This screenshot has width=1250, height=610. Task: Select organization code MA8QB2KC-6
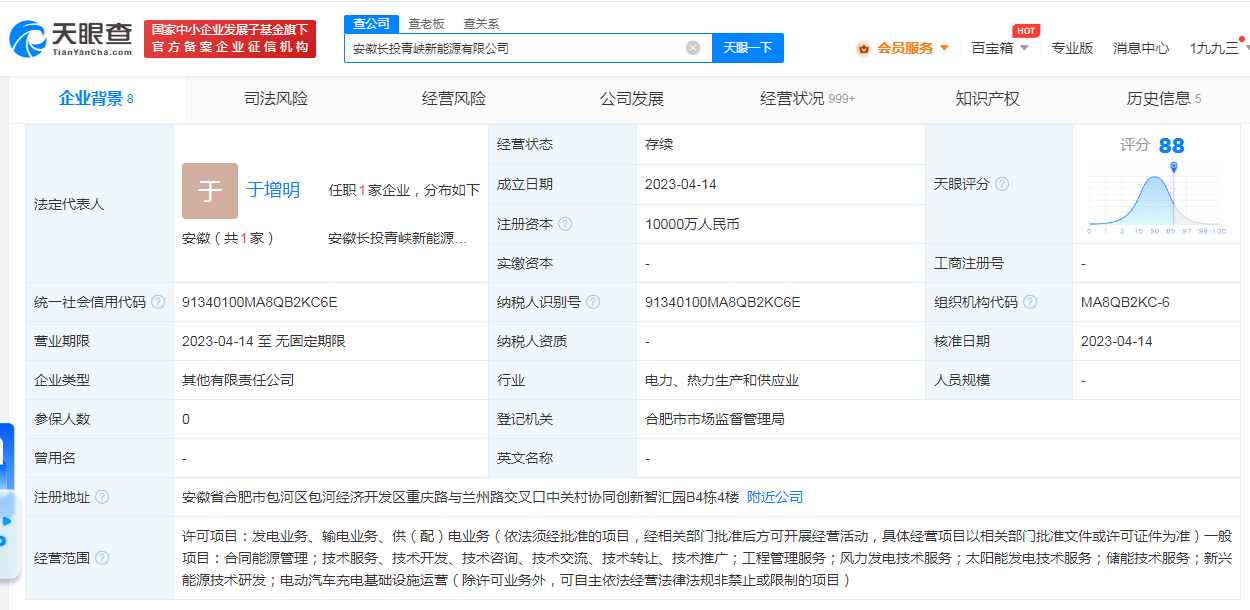pos(1125,302)
